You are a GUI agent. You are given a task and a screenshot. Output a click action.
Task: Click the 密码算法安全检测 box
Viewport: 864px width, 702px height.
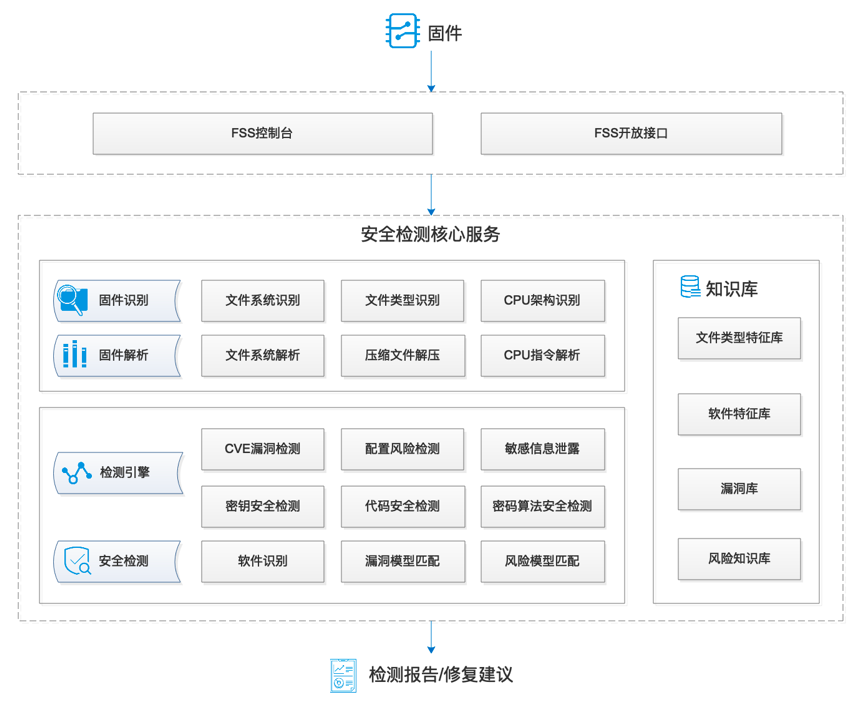(x=542, y=506)
